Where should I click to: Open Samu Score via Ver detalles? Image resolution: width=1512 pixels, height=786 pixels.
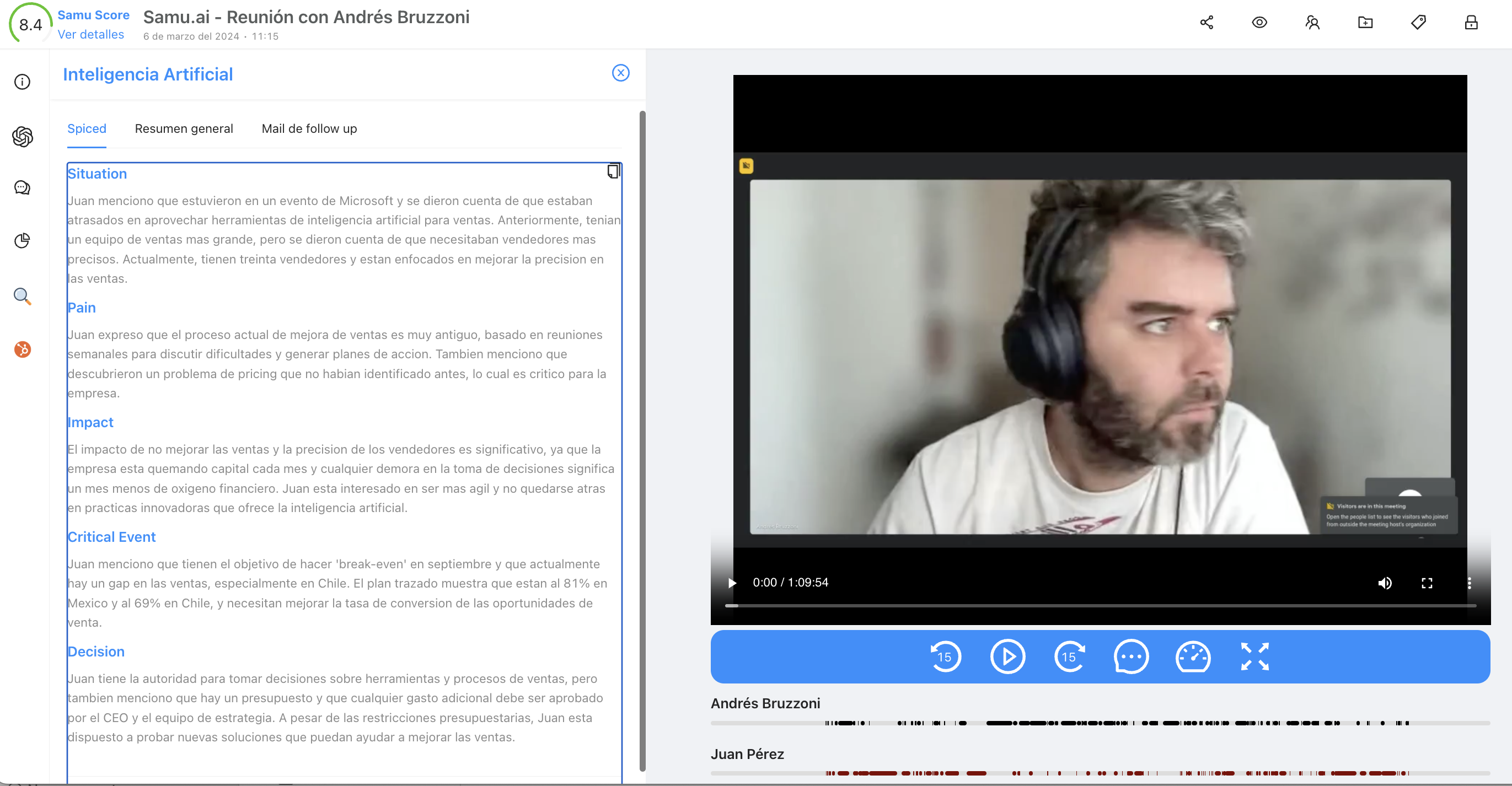(x=91, y=35)
